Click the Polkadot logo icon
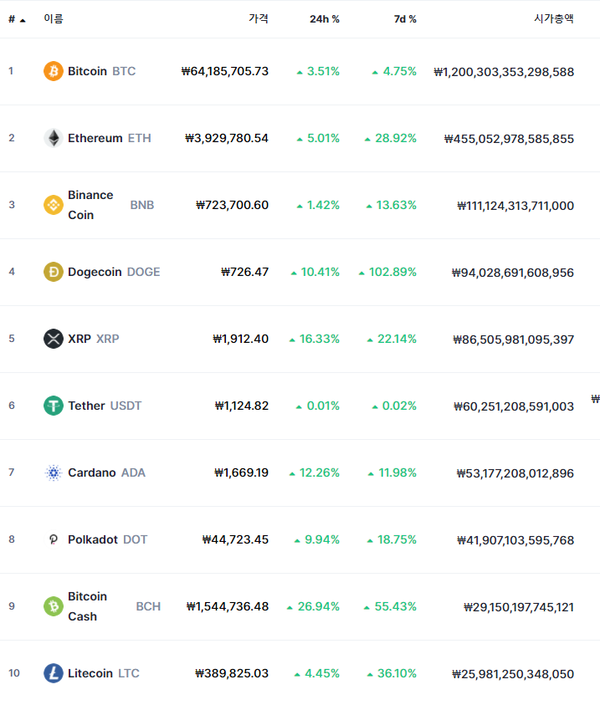This screenshot has height=705, width=600. pos(53,539)
